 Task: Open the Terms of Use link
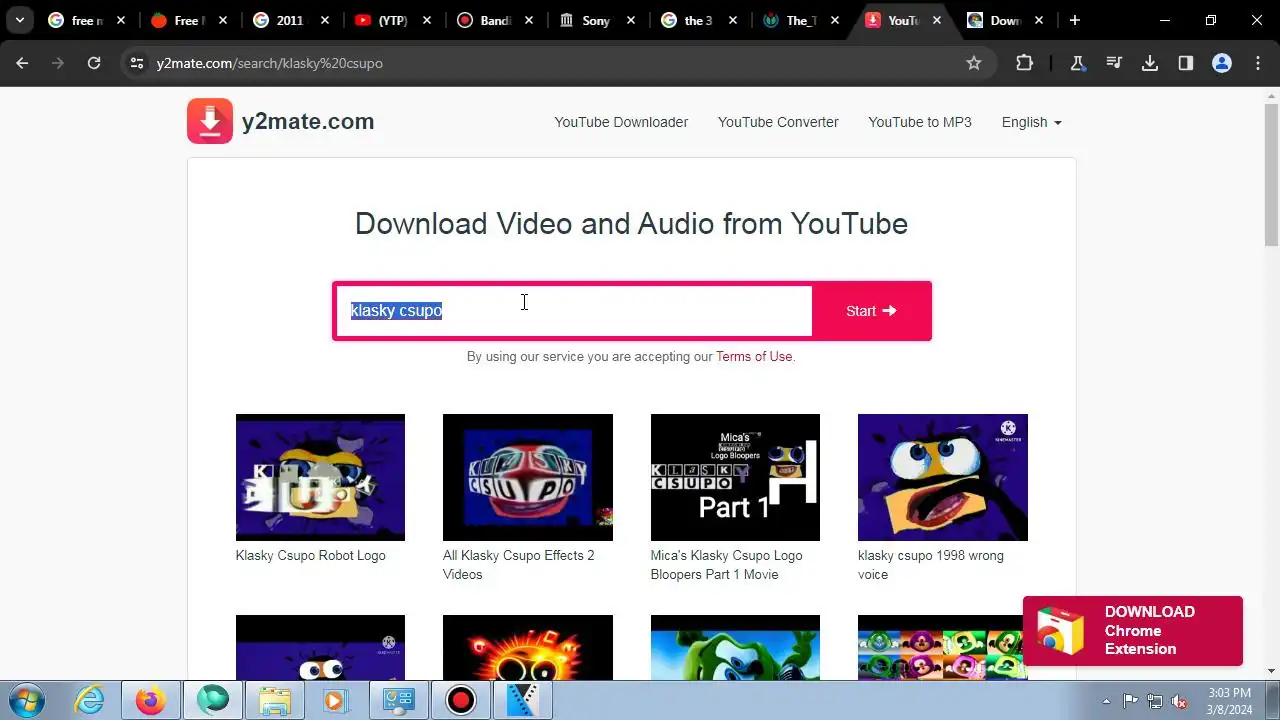pos(754,356)
